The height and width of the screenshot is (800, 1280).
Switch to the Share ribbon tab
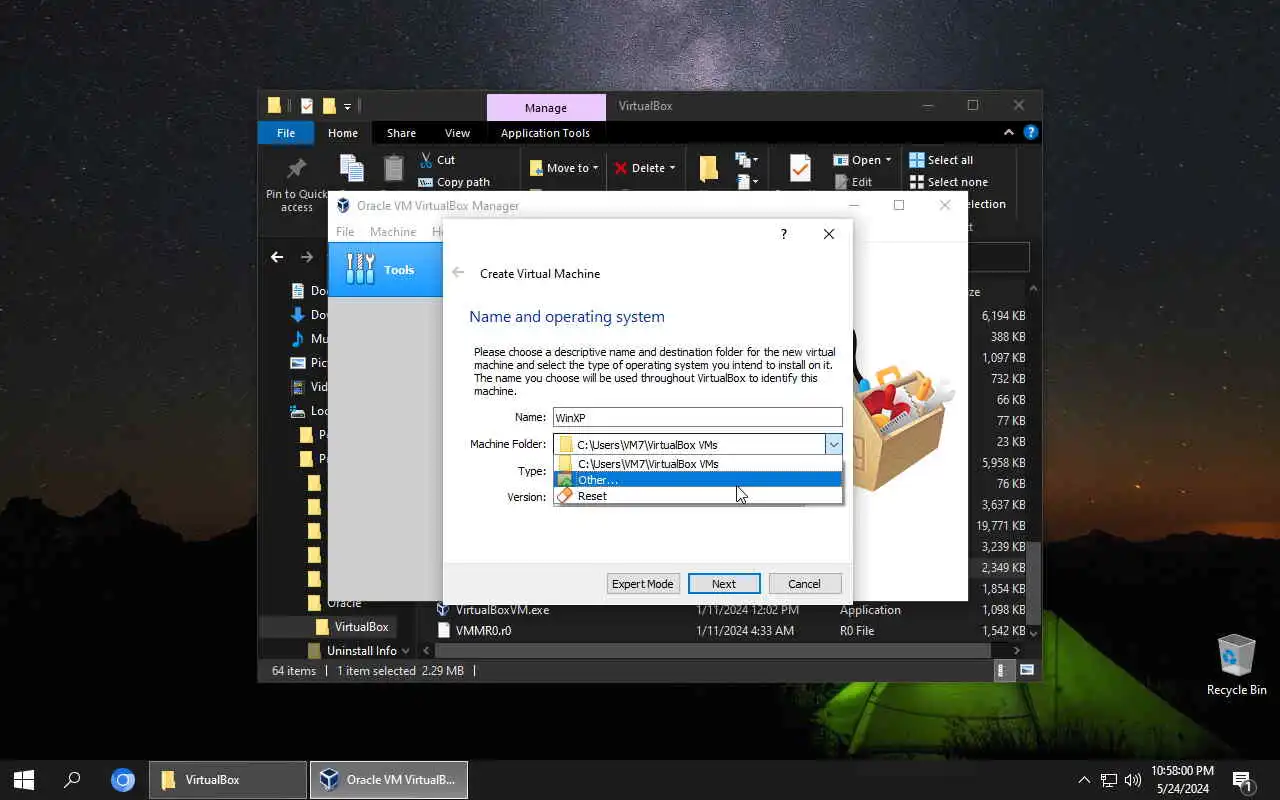(401, 133)
